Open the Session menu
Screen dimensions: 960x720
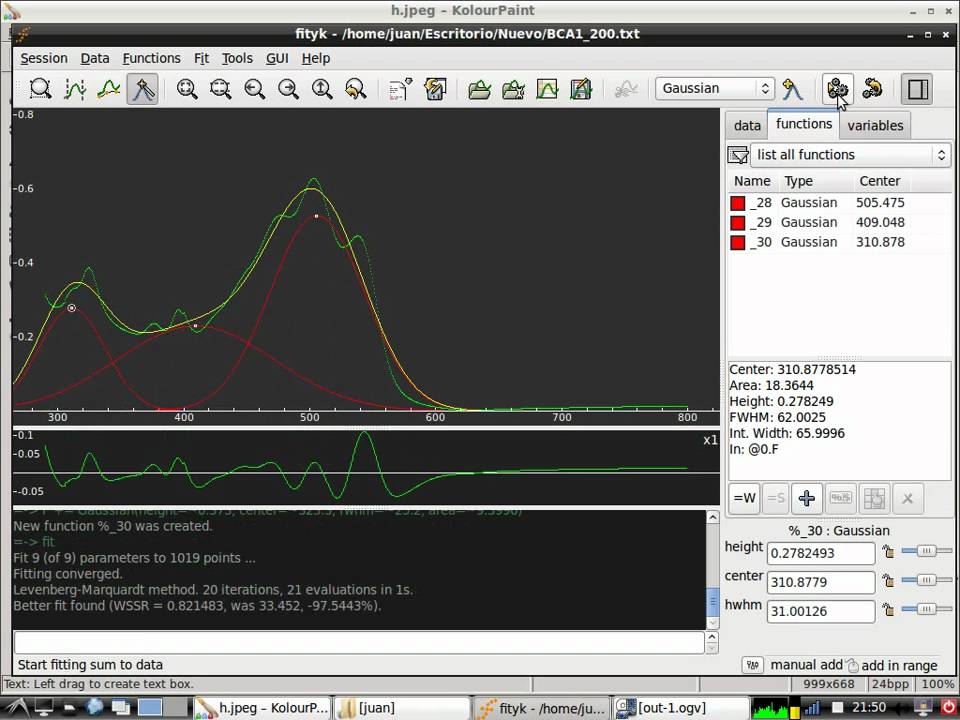[x=44, y=58]
